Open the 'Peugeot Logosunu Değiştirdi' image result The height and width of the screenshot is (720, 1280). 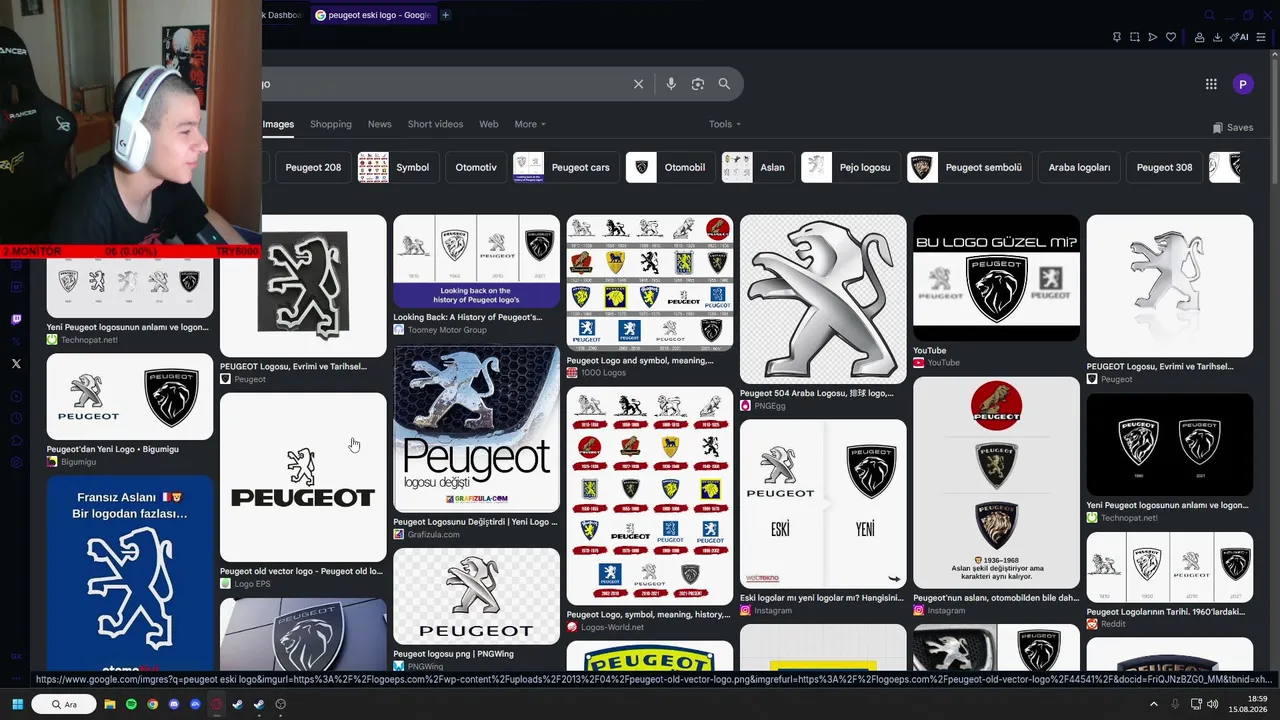coord(476,429)
